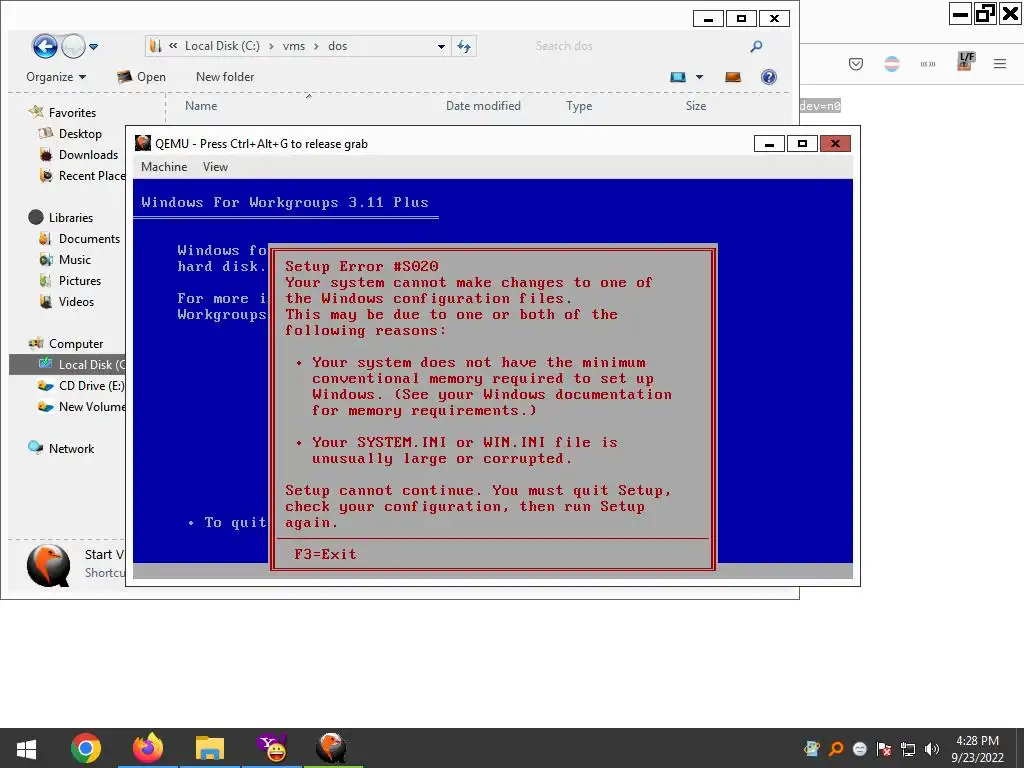Screen dimensions: 1024x768
Task: Click the network tray icon
Action: pyautogui.click(x=908, y=749)
